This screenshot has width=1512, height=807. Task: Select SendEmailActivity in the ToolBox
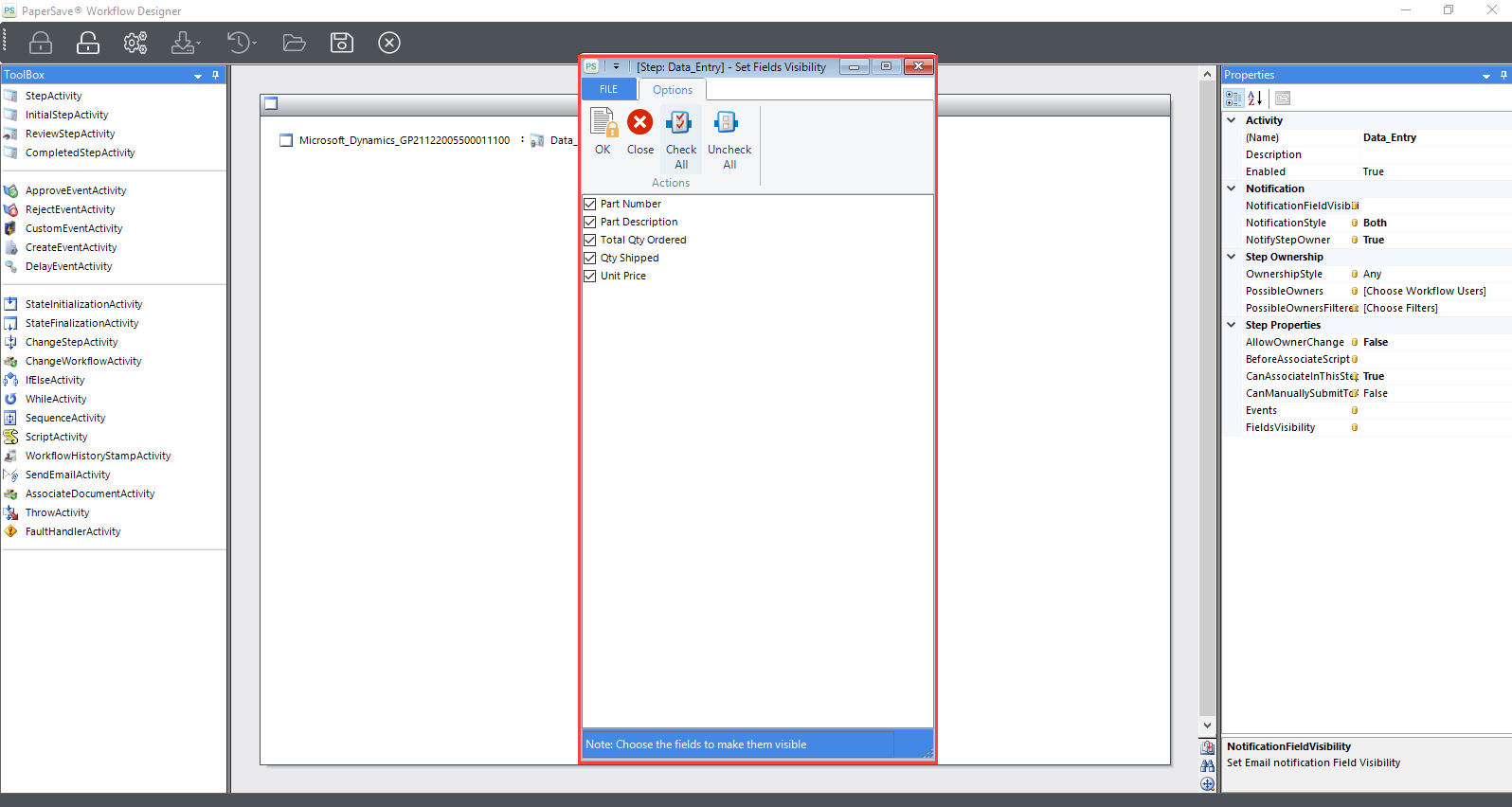point(67,475)
